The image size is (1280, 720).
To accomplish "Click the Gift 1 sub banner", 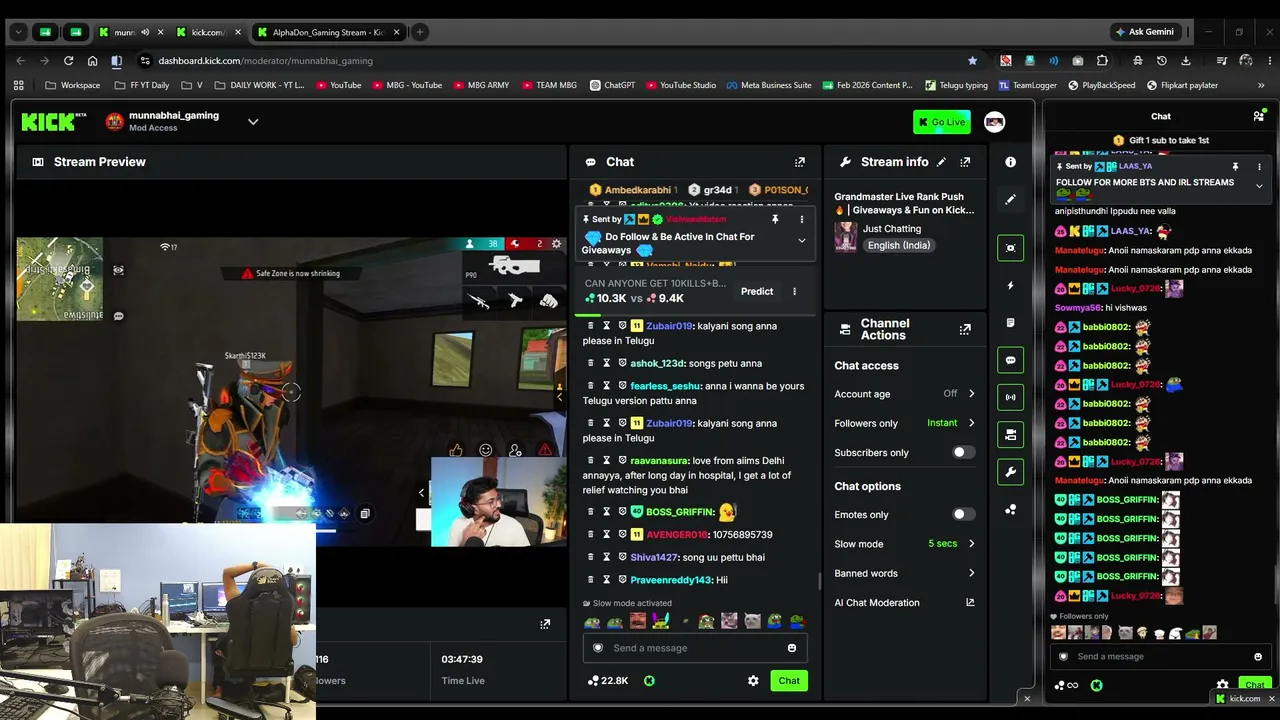I will 1160,141.
